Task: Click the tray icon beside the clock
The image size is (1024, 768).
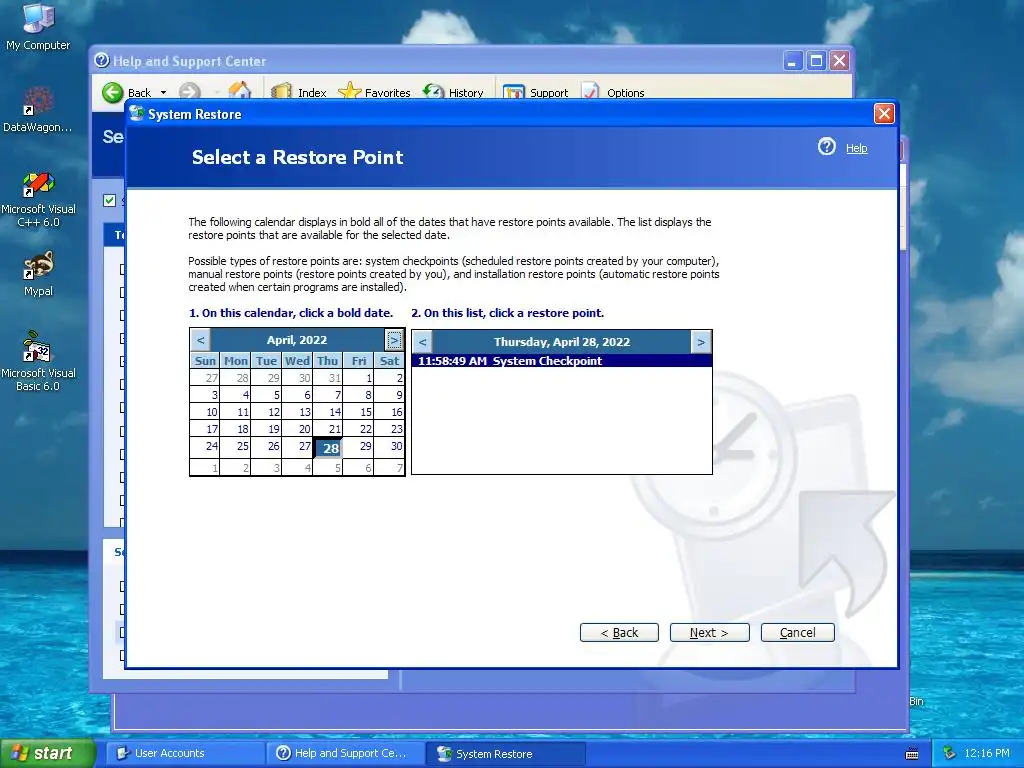Action: [950, 753]
